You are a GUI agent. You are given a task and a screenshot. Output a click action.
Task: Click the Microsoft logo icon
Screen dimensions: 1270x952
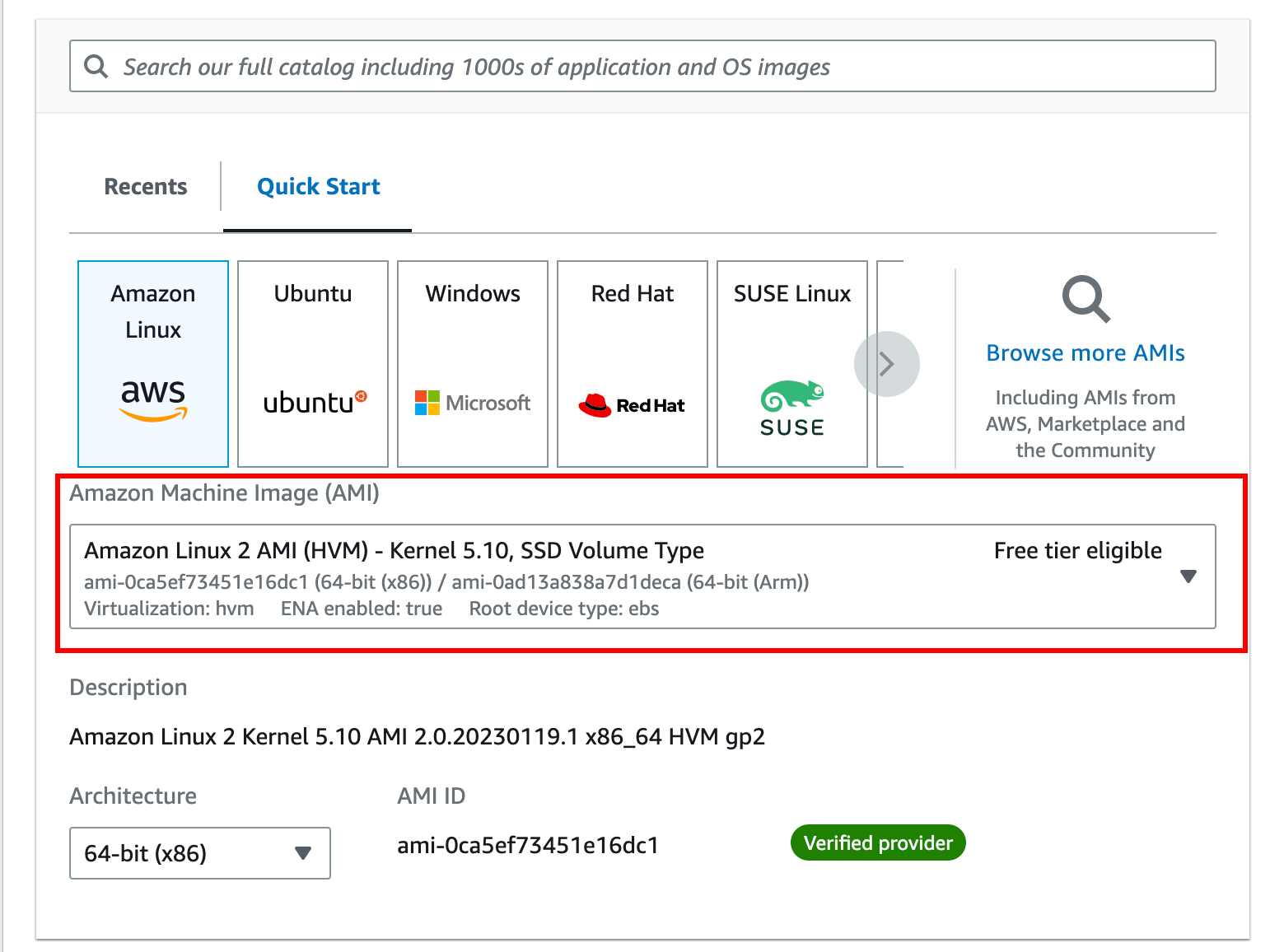coord(473,403)
